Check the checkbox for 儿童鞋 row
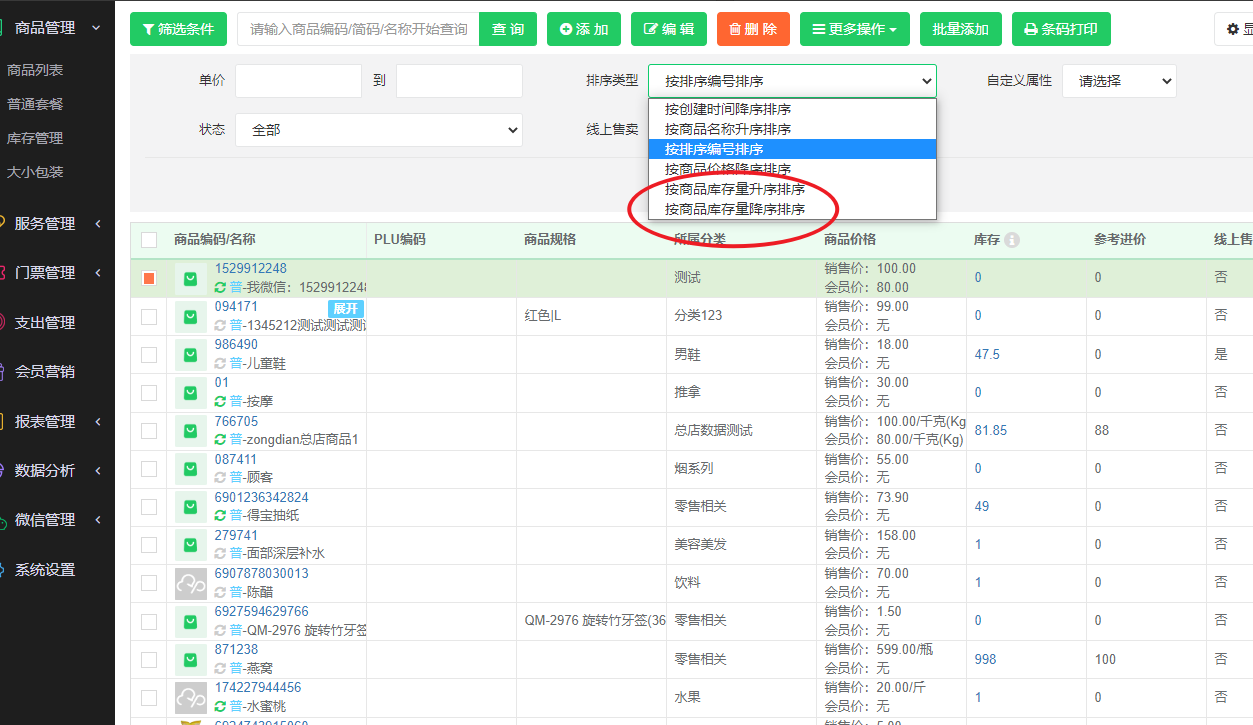 pyautogui.click(x=149, y=355)
